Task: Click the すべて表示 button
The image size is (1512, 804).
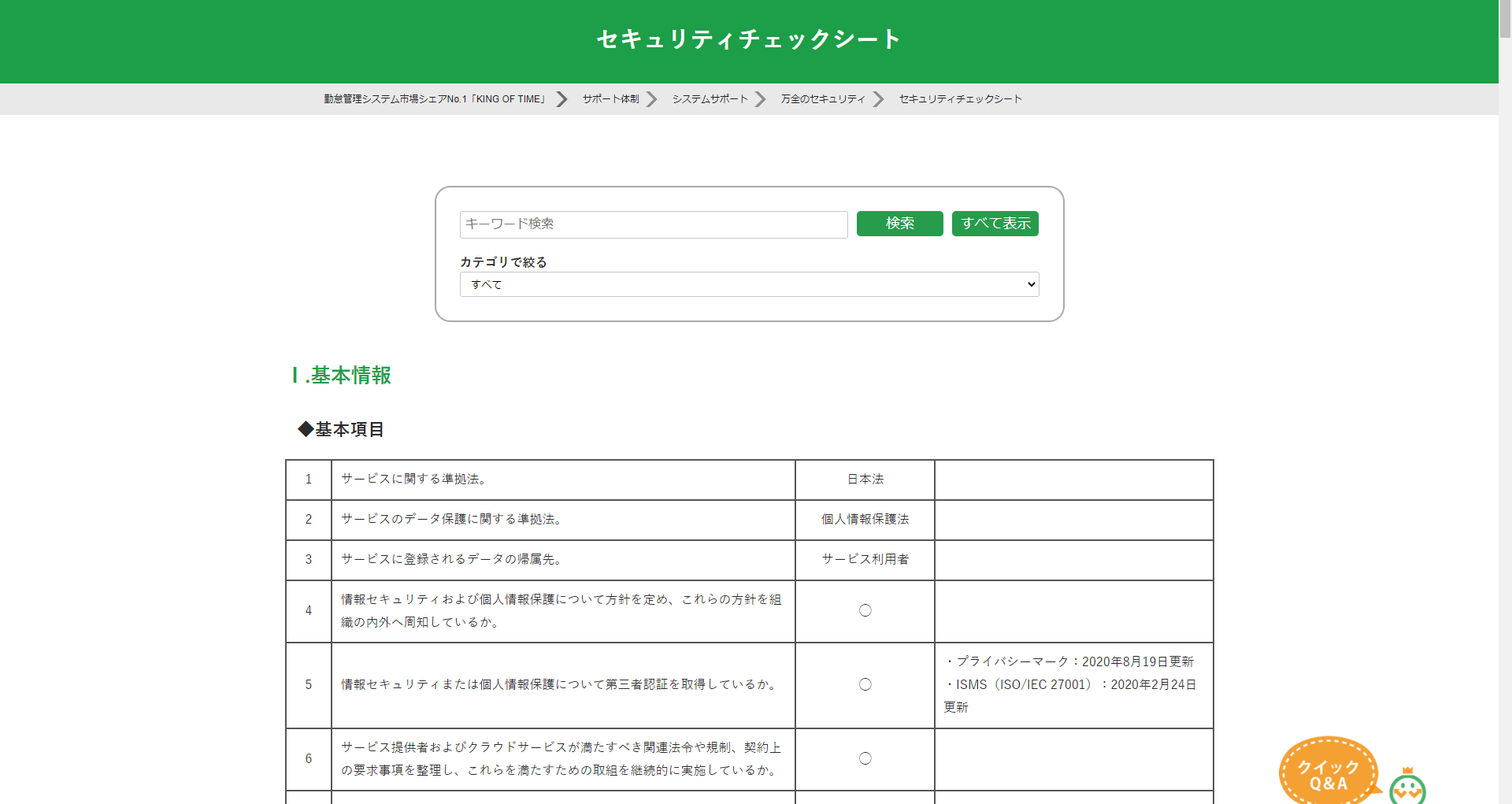Action: pyautogui.click(x=995, y=224)
